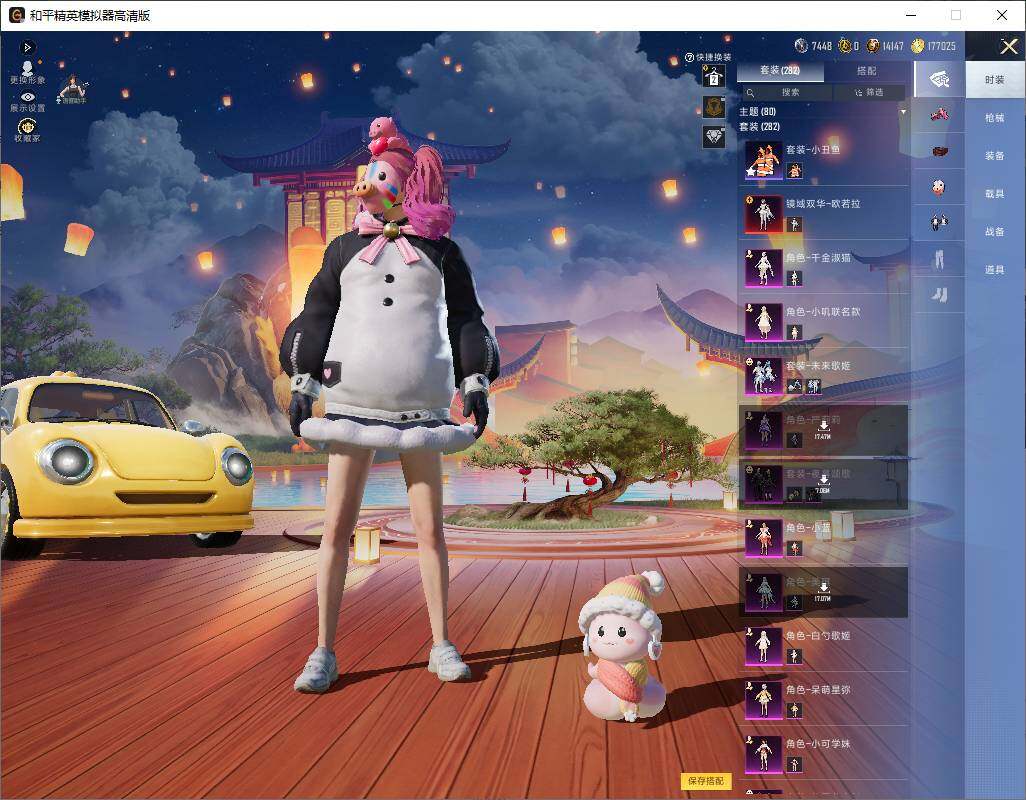1026x800 pixels.
Task: Select the 主题 (80) category header
Action: tap(758, 112)
